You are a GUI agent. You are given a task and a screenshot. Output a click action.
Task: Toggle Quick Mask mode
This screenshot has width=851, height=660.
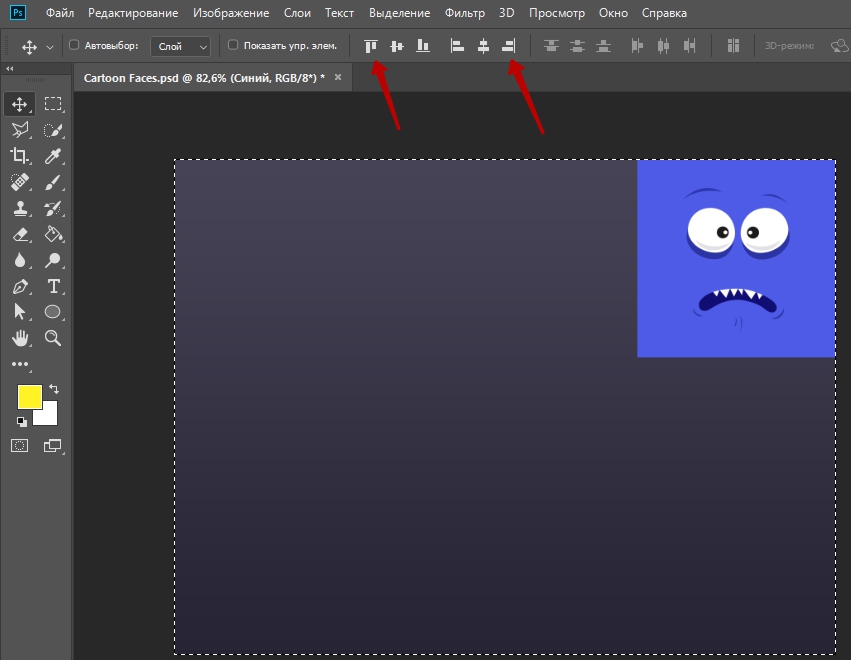click(20, 446)
